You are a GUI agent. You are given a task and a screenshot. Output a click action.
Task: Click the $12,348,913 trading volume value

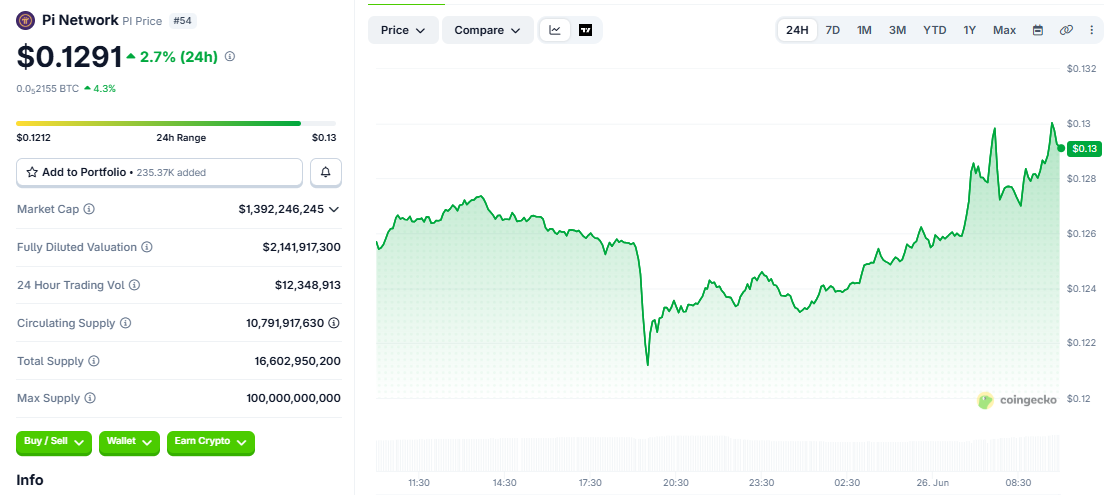tap(308, 285)
